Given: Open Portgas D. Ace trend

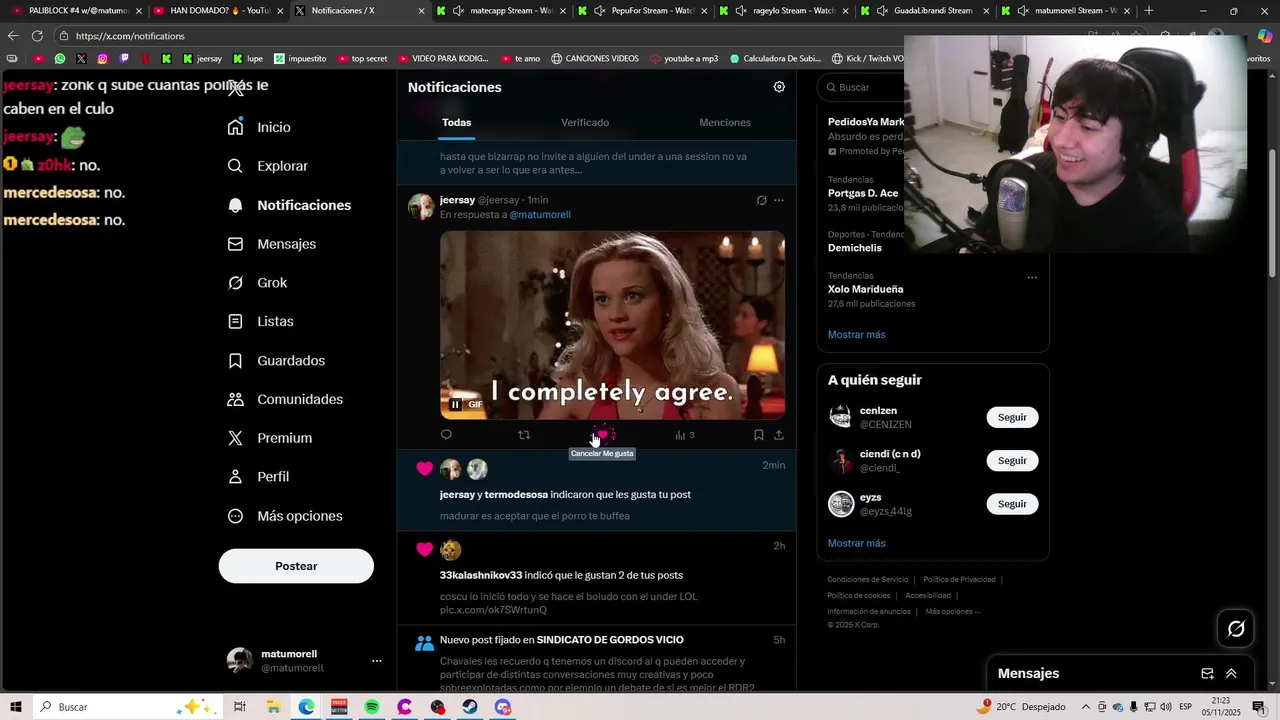Looking at the screenshot, I should (x=862, y=193).
